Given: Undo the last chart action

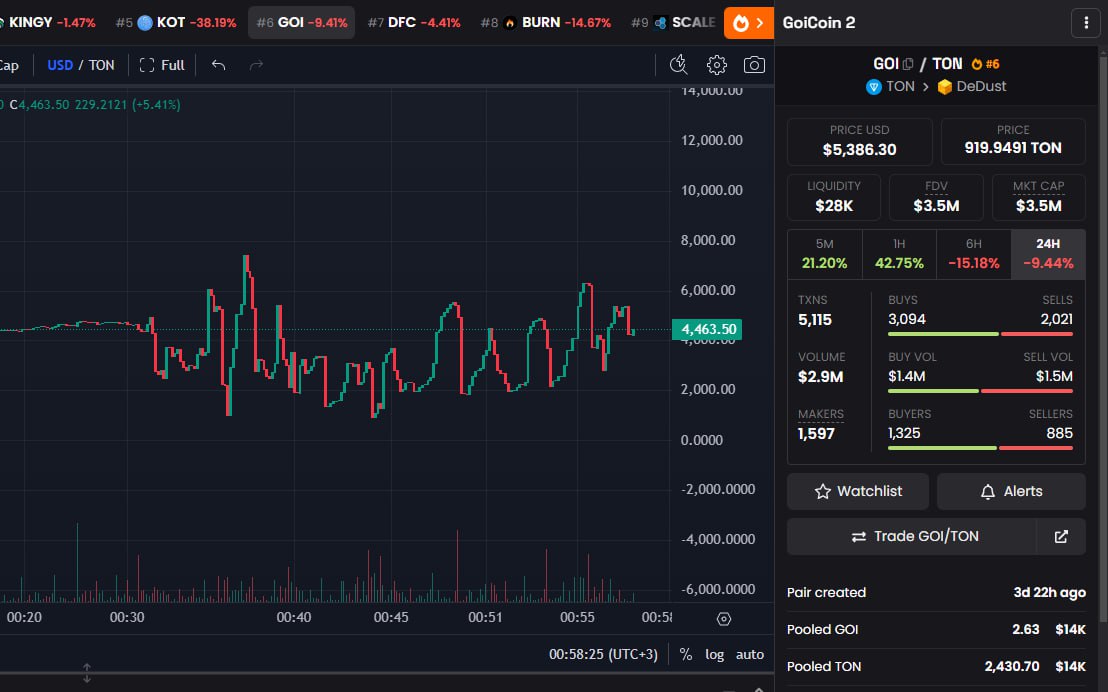Looking at the screenshot, I should coord(219,65).
